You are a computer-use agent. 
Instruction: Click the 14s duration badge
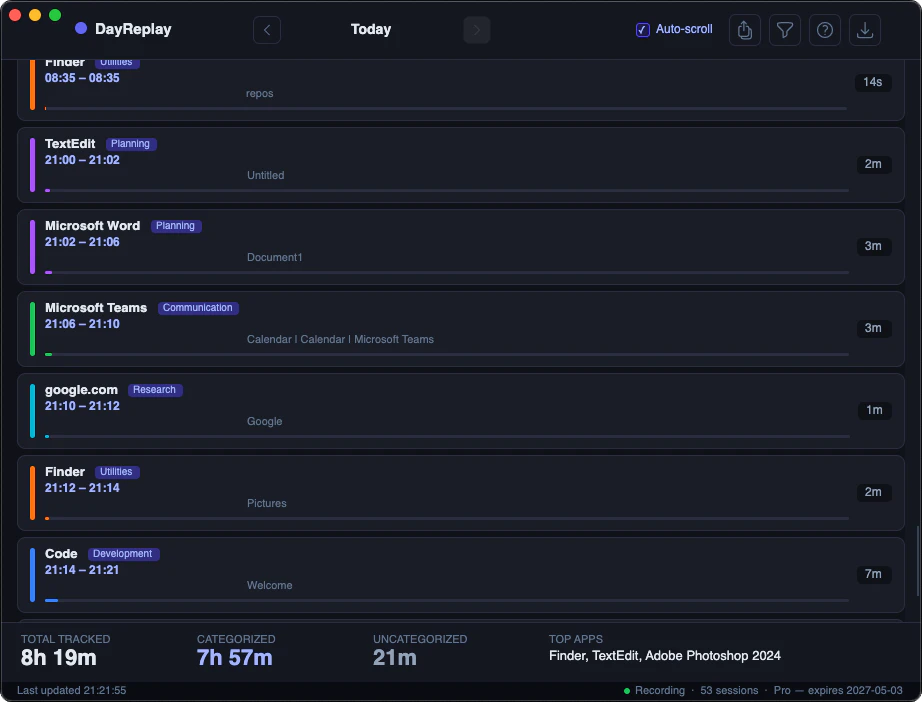pyautogui.click(x=873, y=82)
